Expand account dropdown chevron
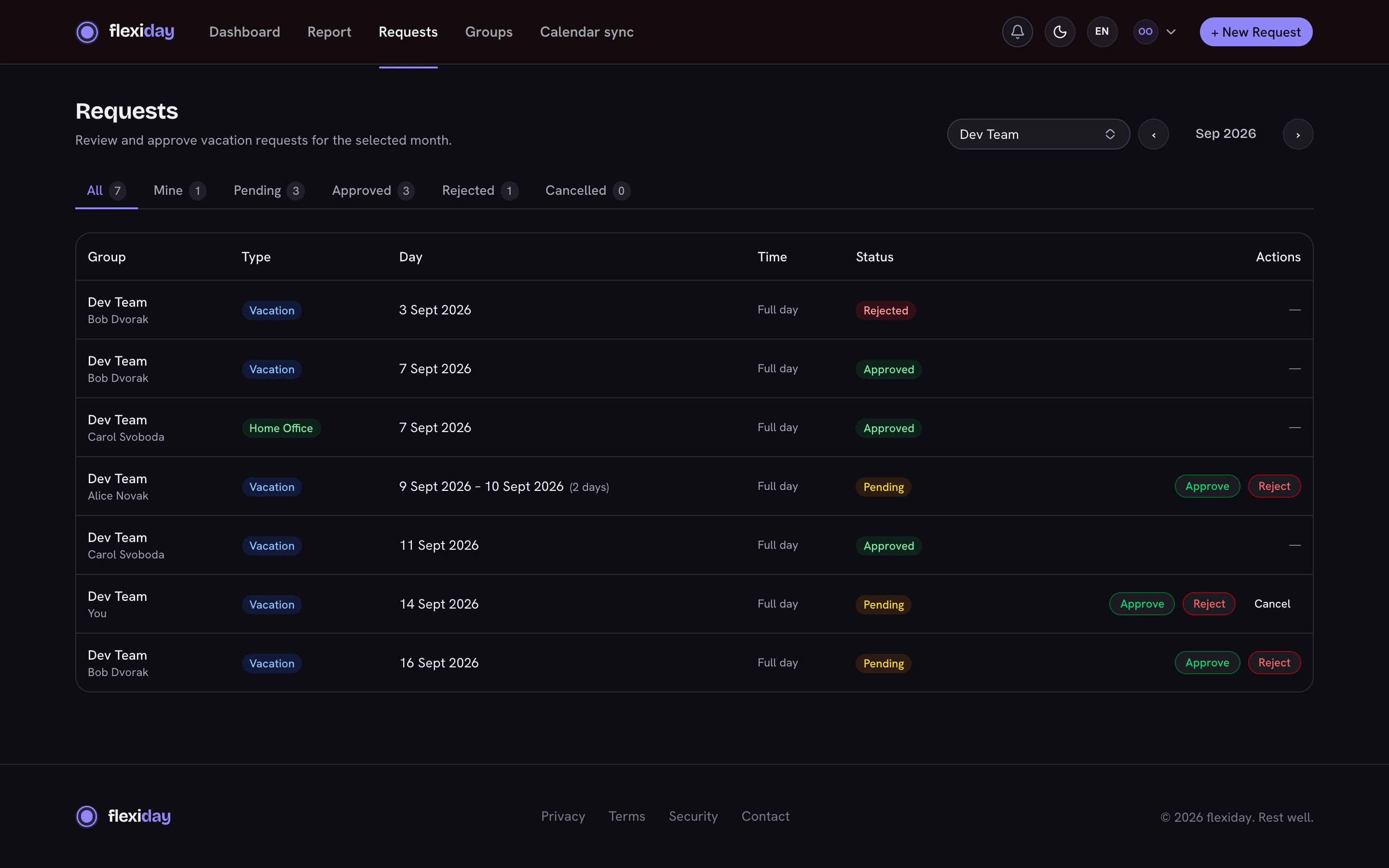1389x868 pixels. (x=1171, y=31)
